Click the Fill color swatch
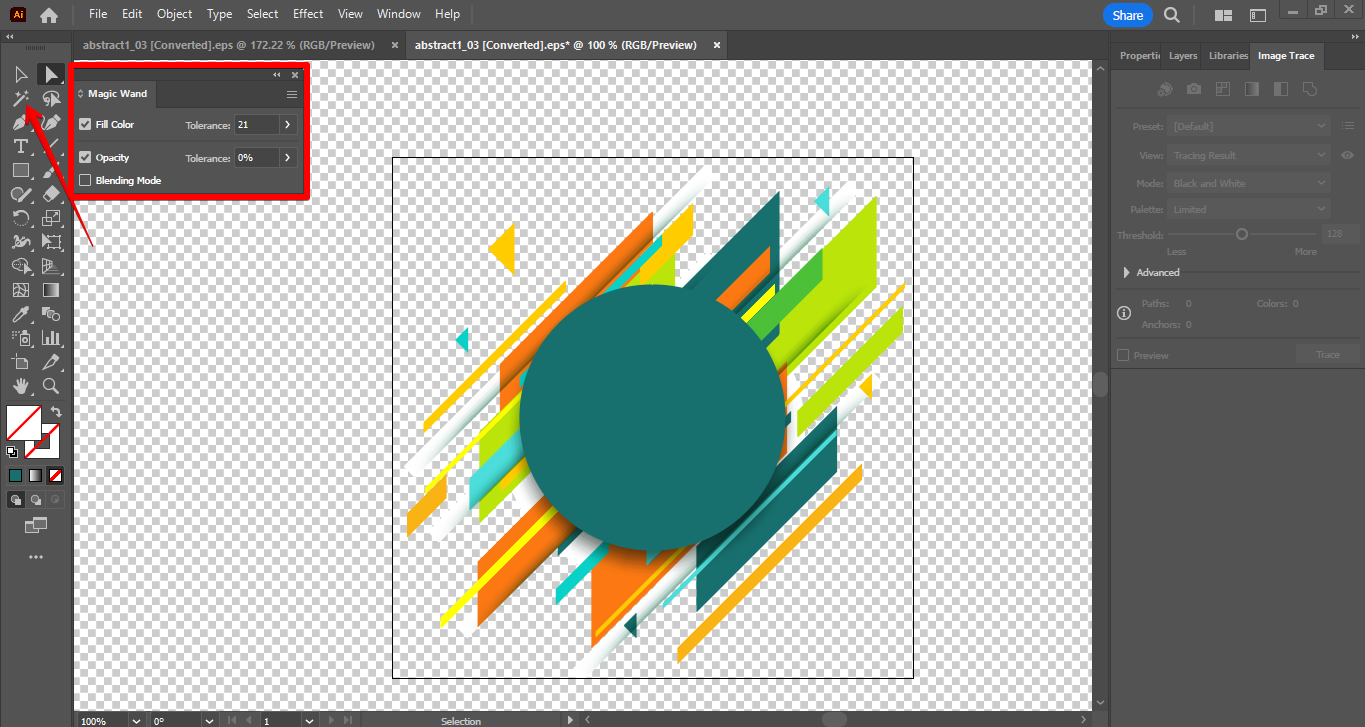This screenshot has height=727, width=1365. [x=24, y=422]
